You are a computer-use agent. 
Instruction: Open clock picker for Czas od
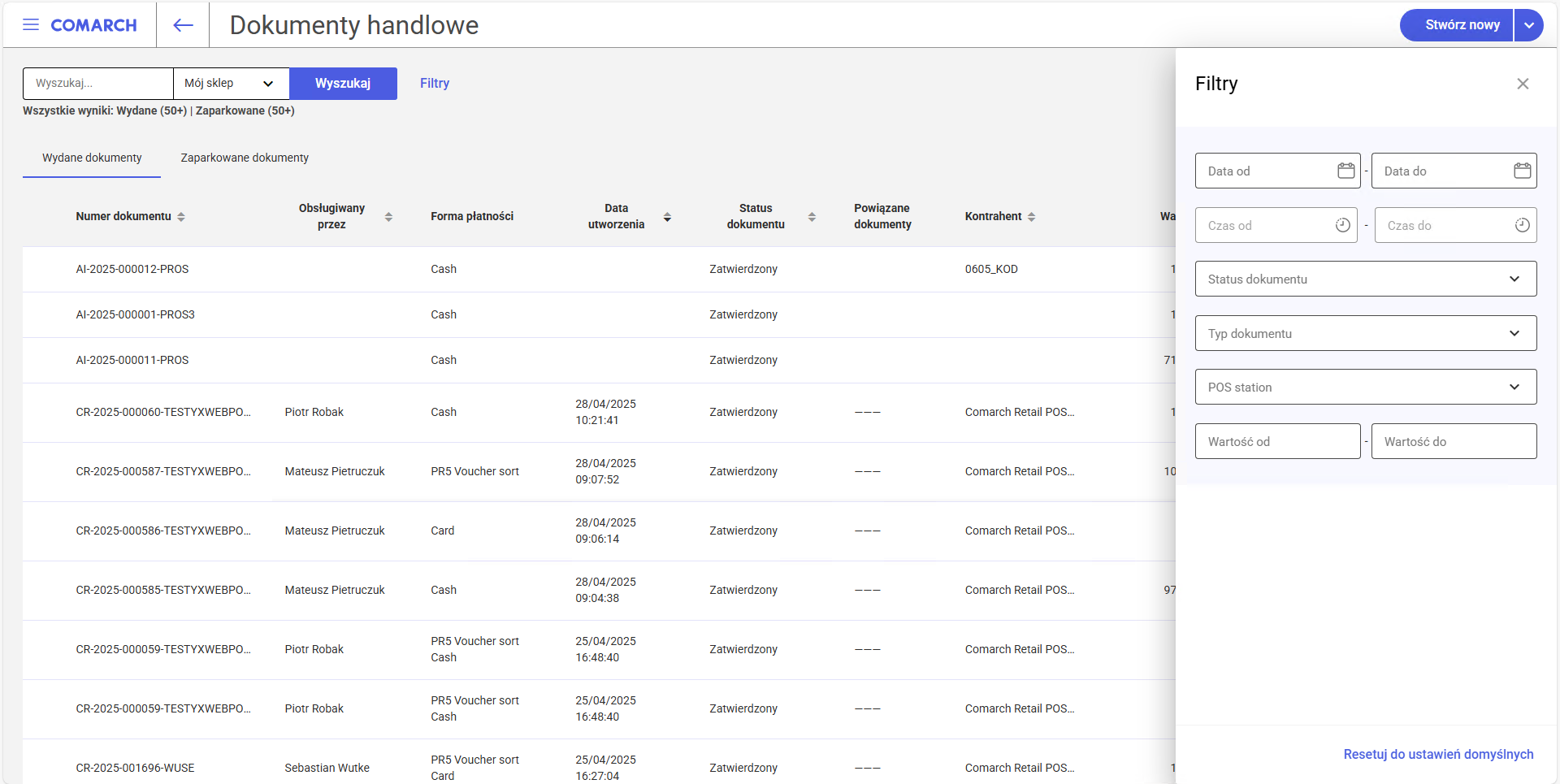pyautogui.click(x=1342, y=225)
